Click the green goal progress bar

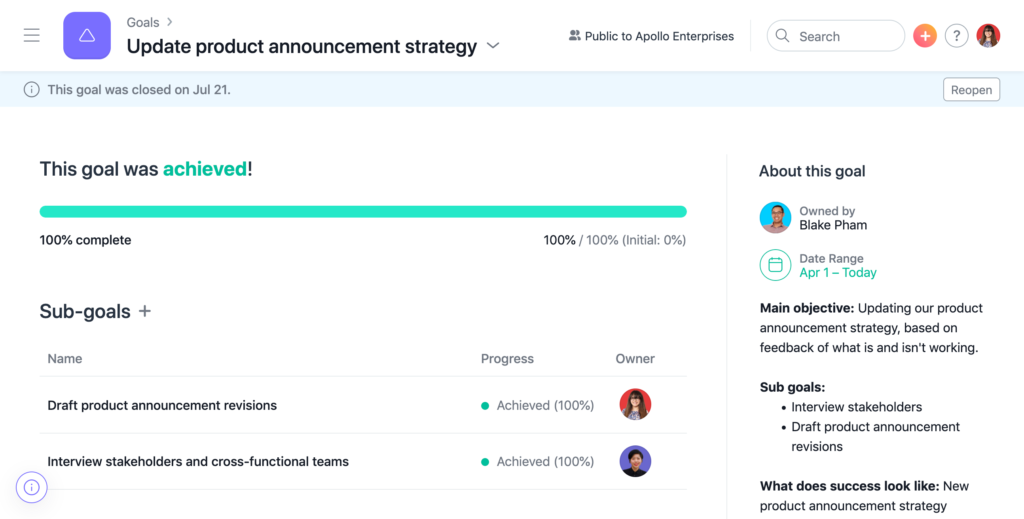pos(363,212)
